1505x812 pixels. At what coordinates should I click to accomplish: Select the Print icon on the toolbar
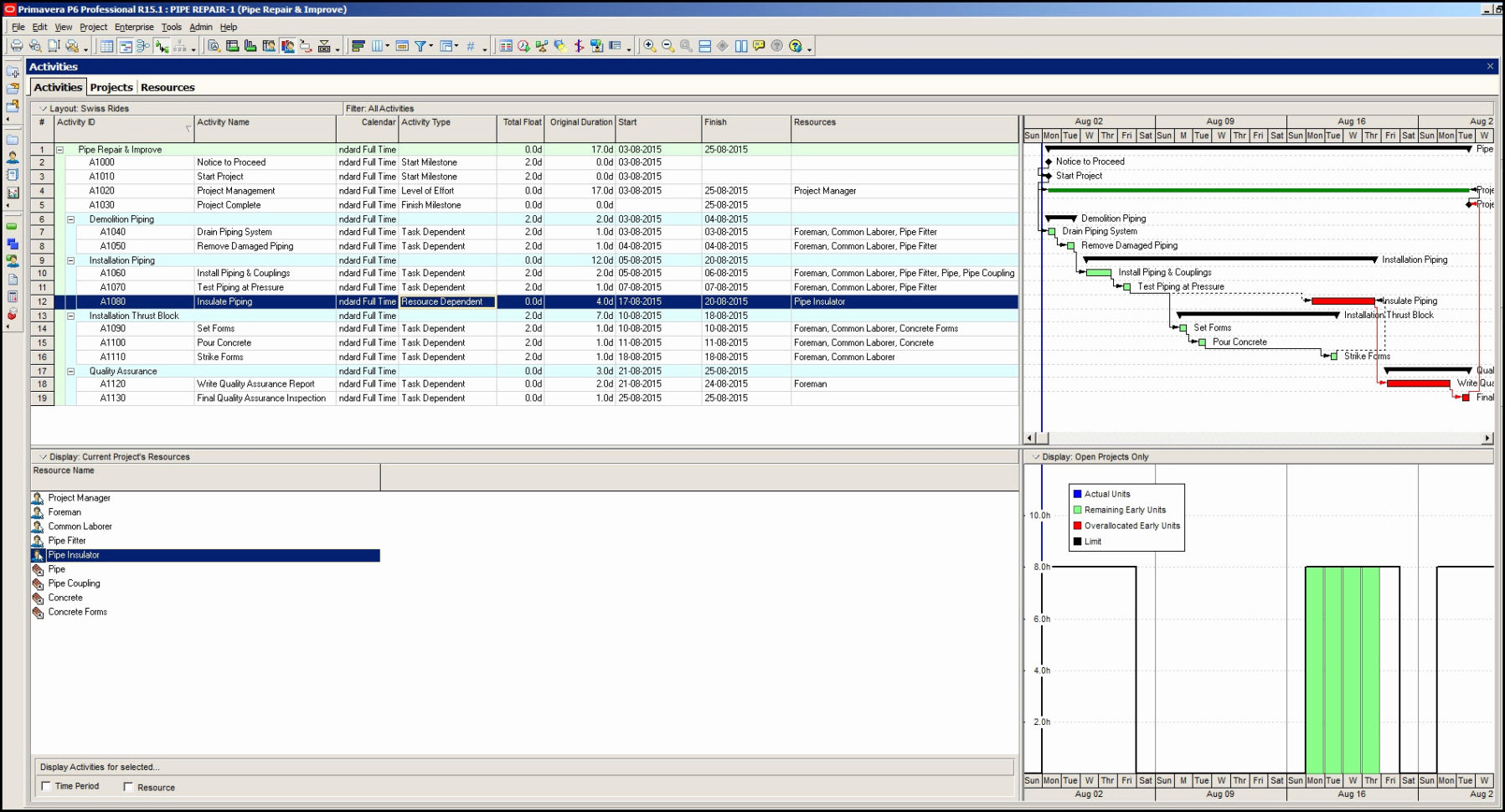click(x=17, y=47)
